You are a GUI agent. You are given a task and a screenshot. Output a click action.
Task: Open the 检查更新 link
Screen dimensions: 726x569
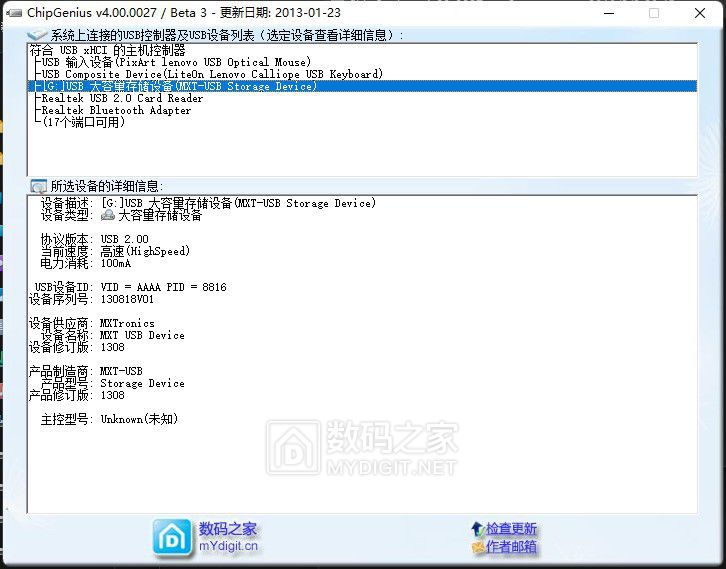click(511, 528)
